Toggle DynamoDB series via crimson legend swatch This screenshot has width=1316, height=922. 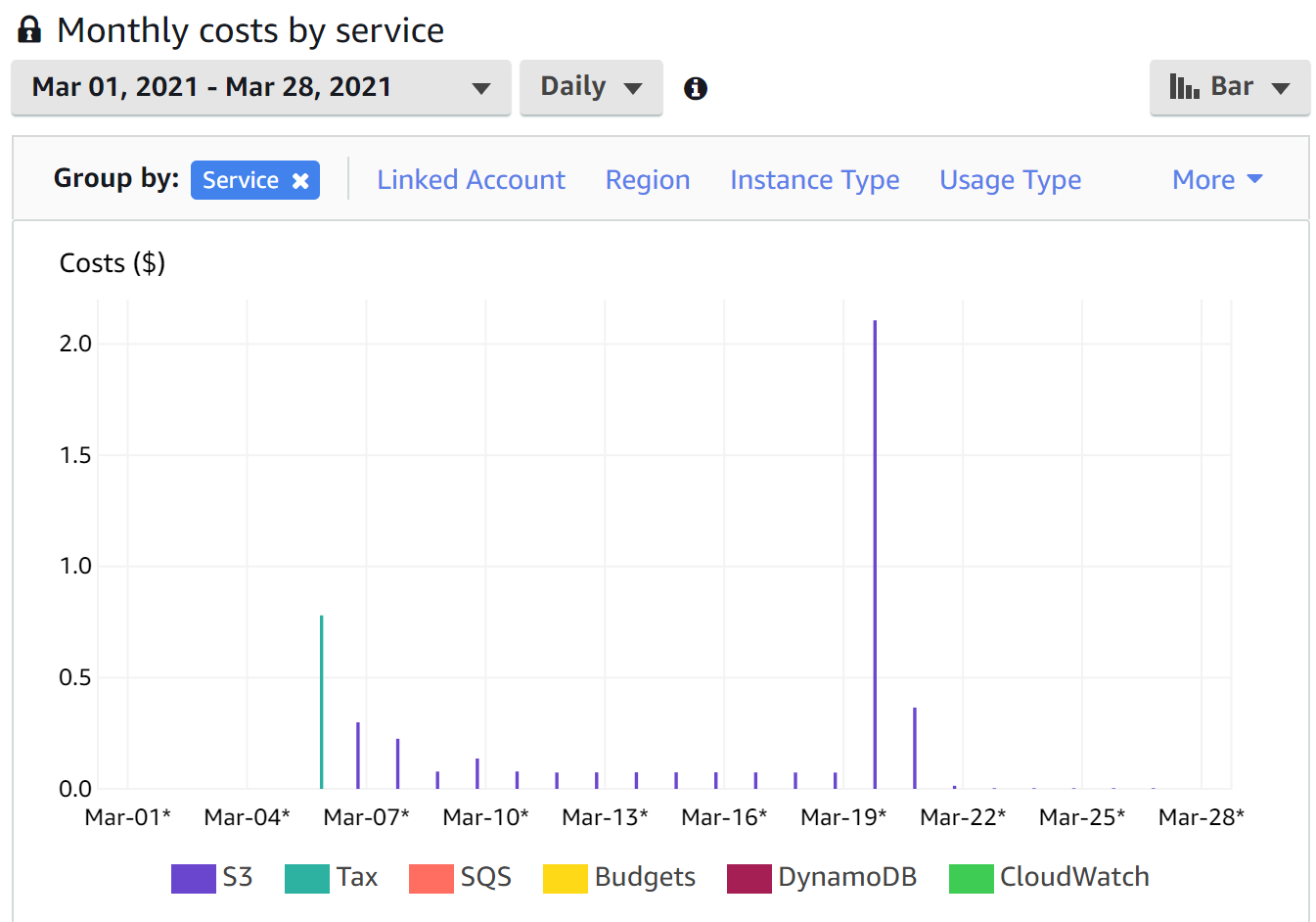click(x=749, y=878)
